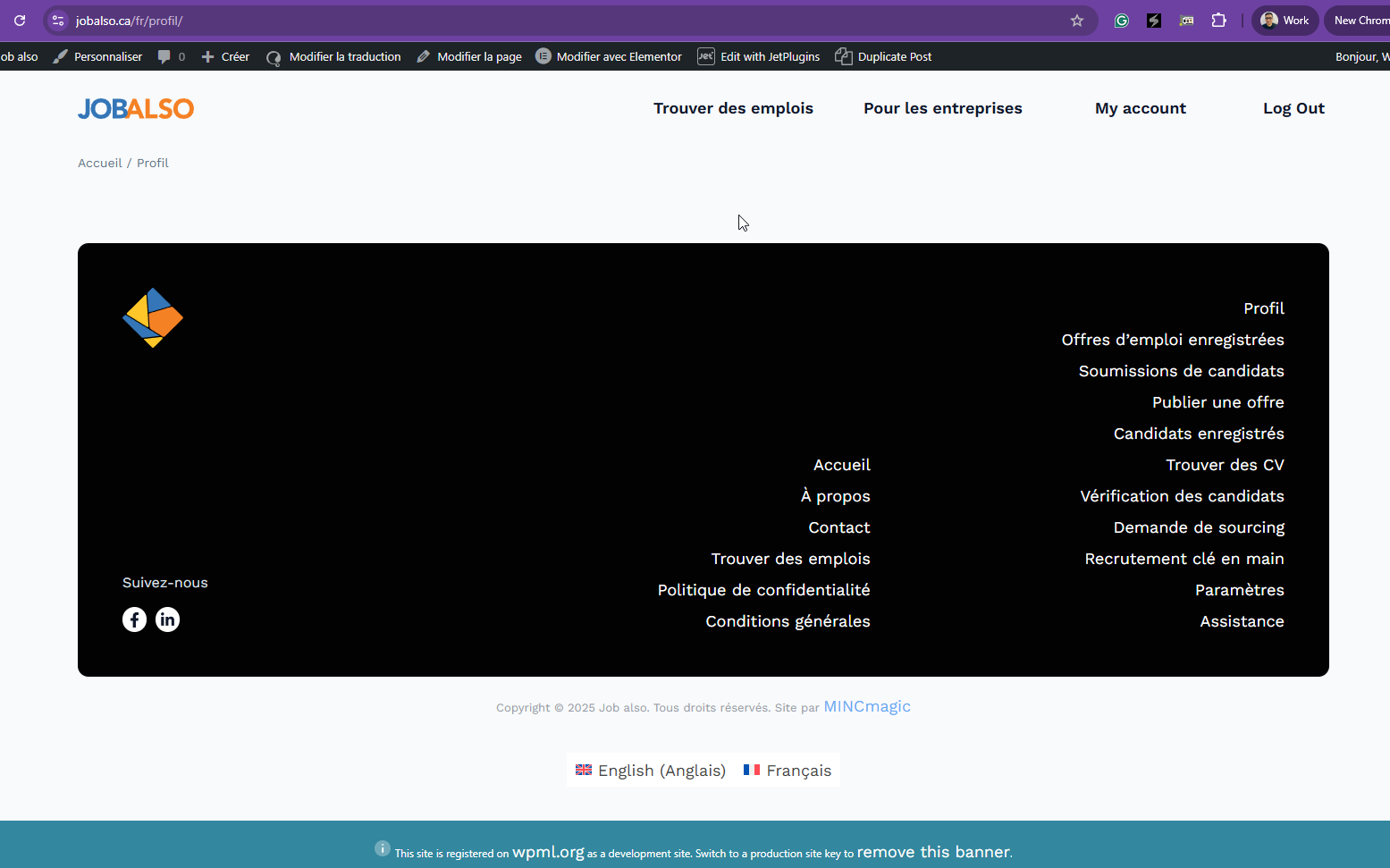Click the extension icon left of the puzzle icon
The image size is (1390, 868).
(x=1187, y=21)
